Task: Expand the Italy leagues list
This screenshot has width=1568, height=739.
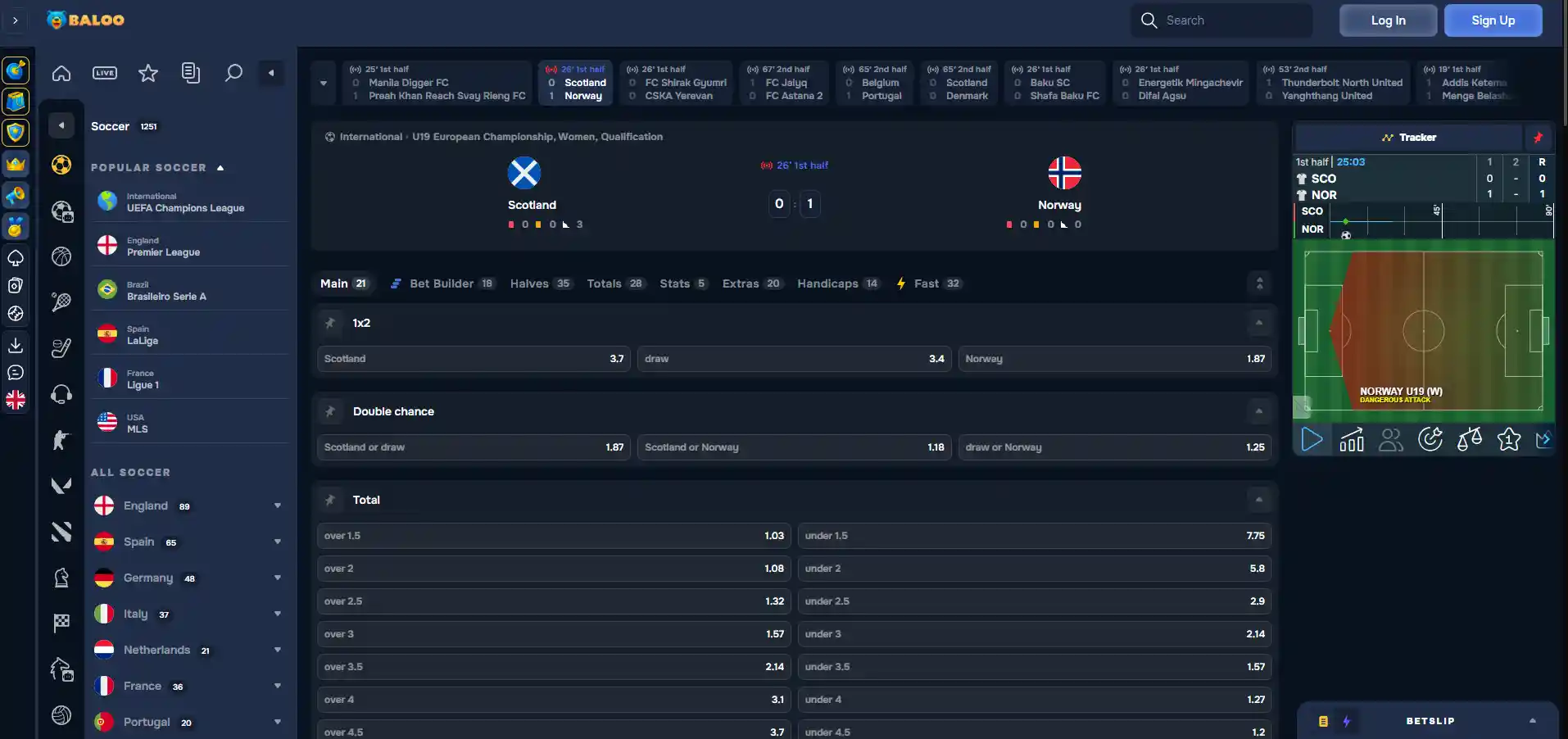Action: pyautogui.click(x=278, y=614)
